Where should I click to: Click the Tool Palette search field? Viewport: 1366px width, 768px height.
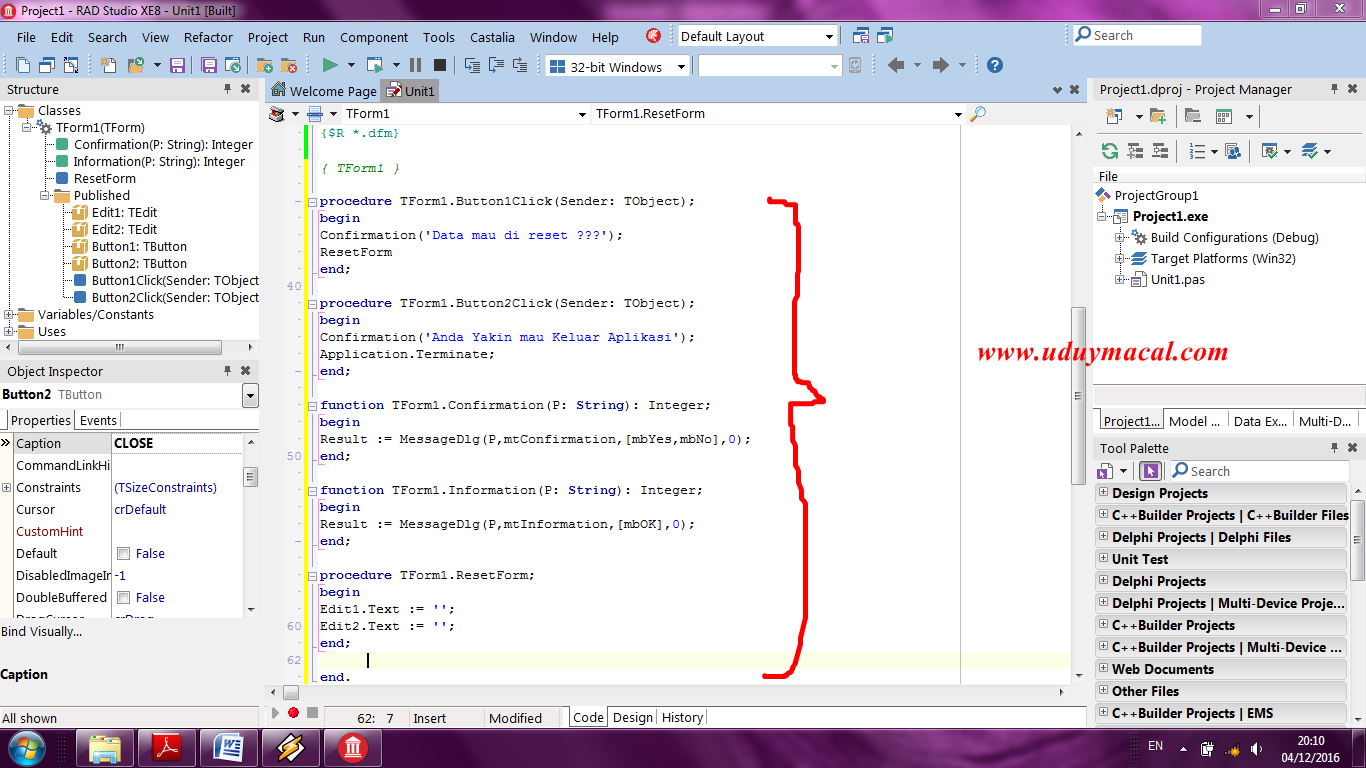pyautogui.click(x=1258, y=471)
